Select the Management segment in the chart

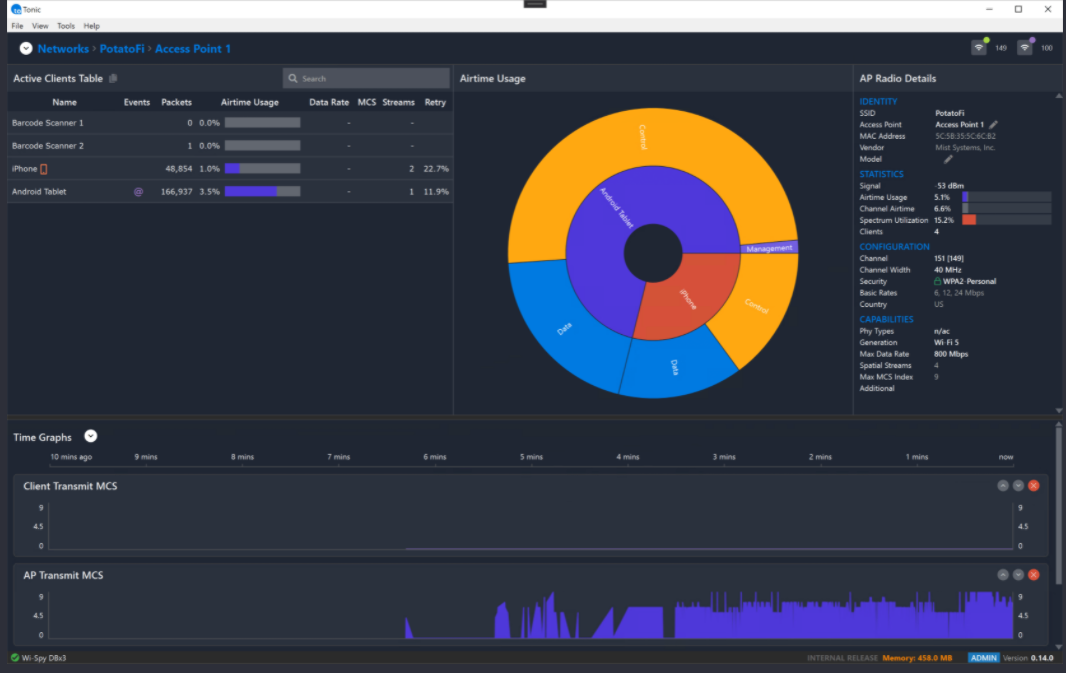(769, 248)
